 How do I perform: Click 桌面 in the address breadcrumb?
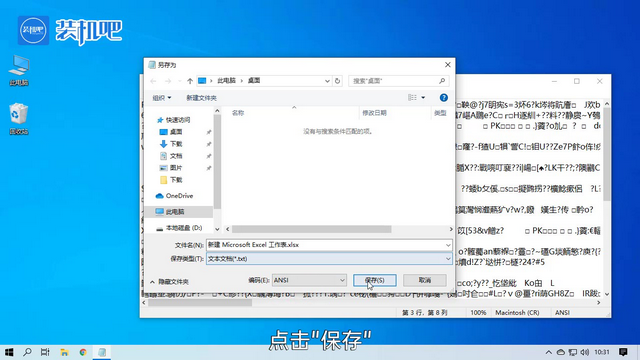click(254, 81)
